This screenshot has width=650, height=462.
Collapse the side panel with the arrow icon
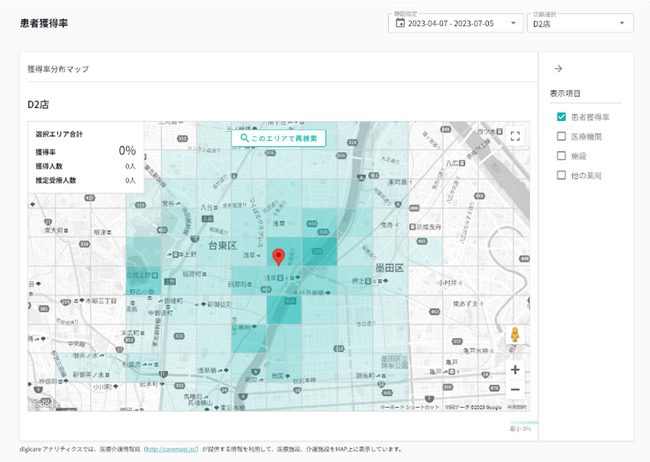(558, 68)
